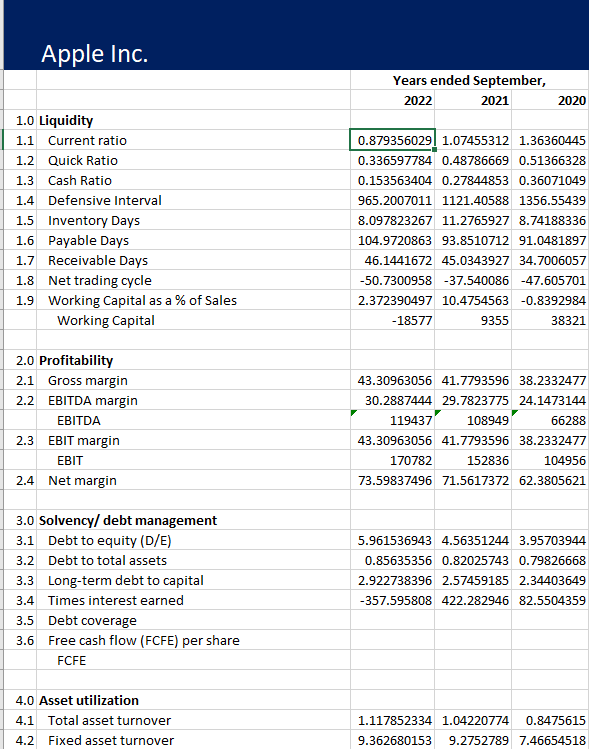
Task: Click empty Debt coverage 2022 cell
Action: [x=392, y=621]
